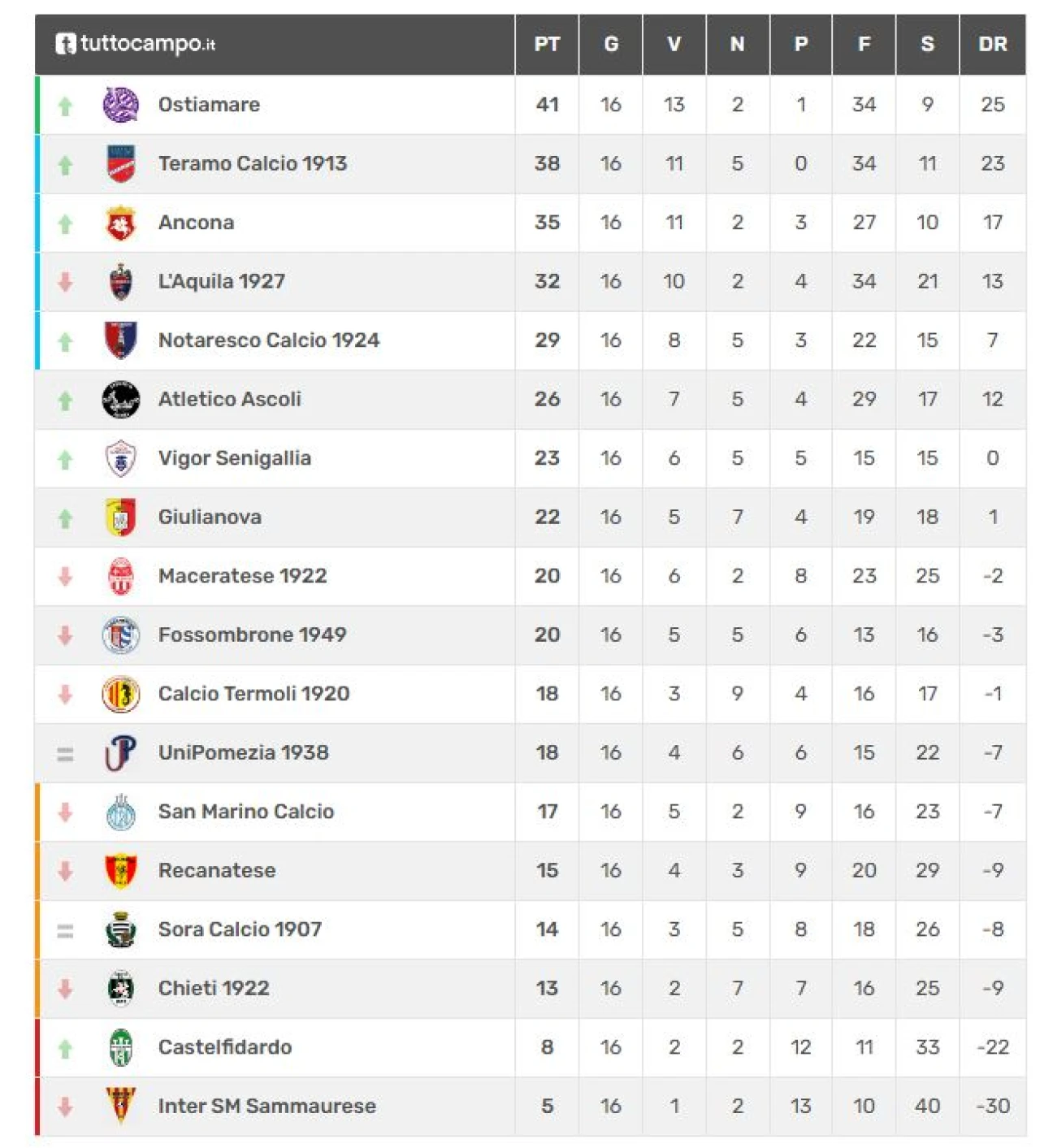The height and width of the screenshot is (1148, 1040).
Task: Click the Atletico Ascoli black crest
Action: 120,399
